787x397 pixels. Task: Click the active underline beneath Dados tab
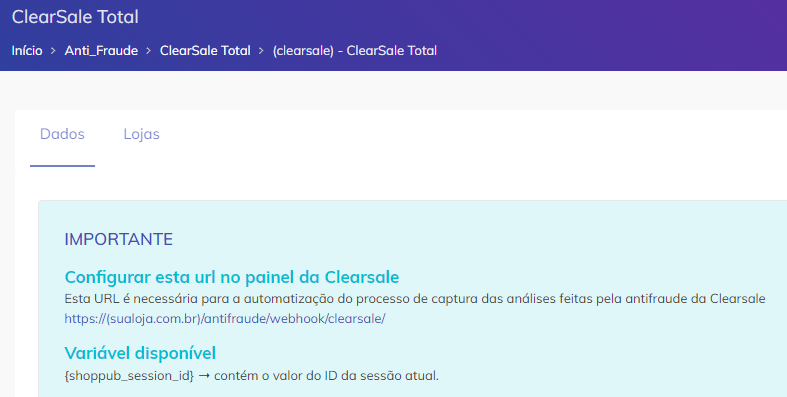62,166
